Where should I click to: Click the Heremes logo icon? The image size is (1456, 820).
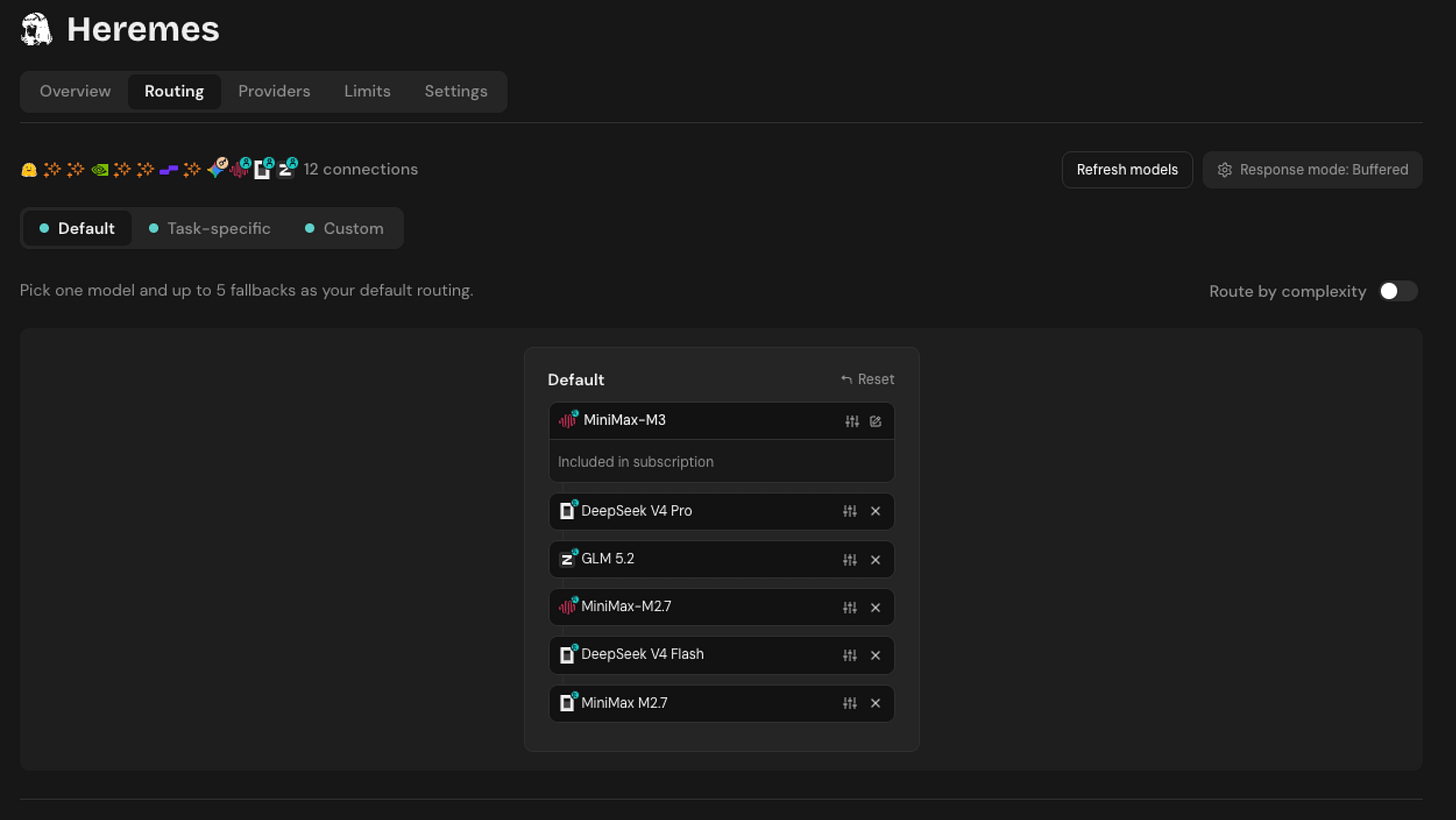coord(36,29)
